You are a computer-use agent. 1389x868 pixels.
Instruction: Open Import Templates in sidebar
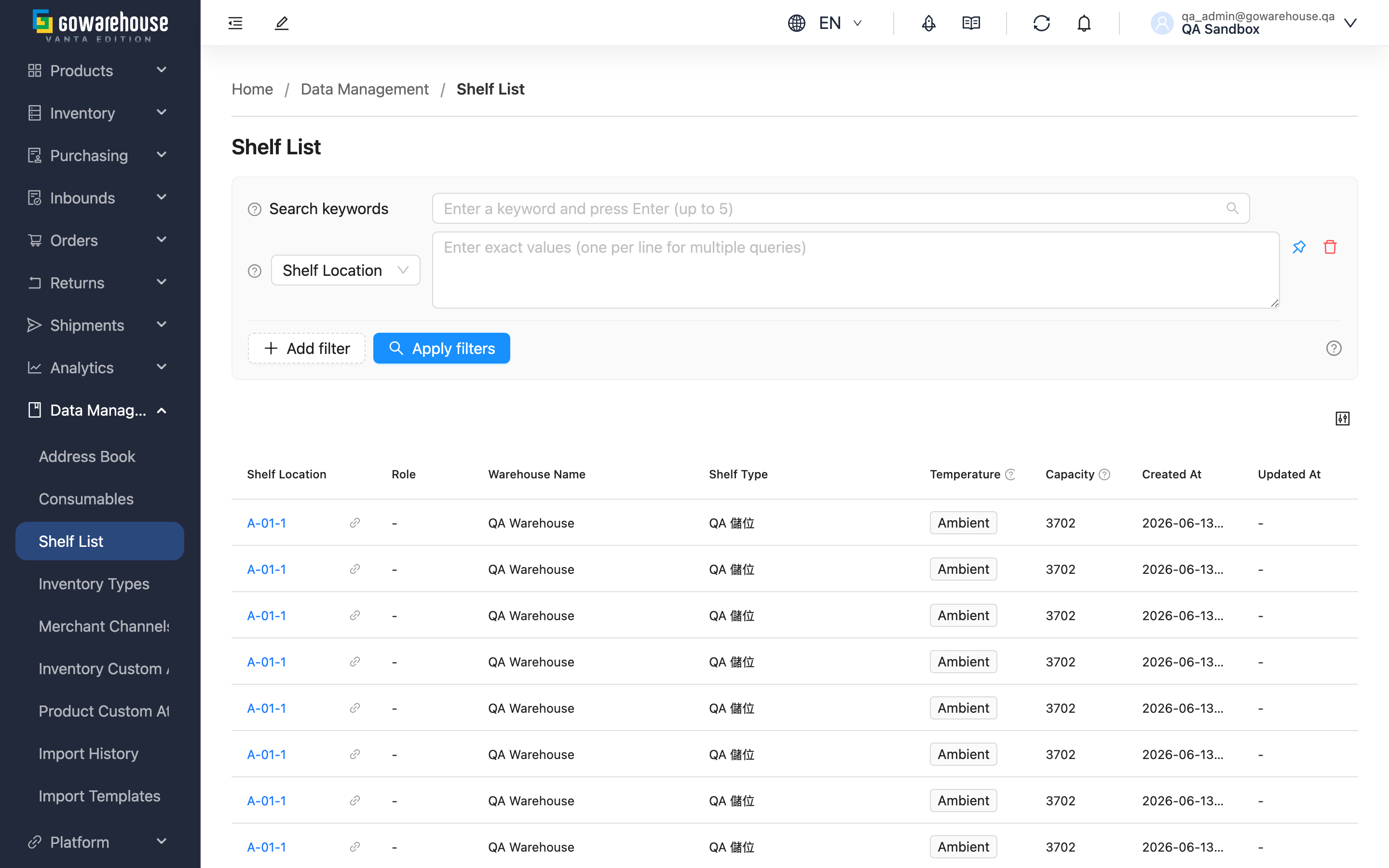coord(99,796)
